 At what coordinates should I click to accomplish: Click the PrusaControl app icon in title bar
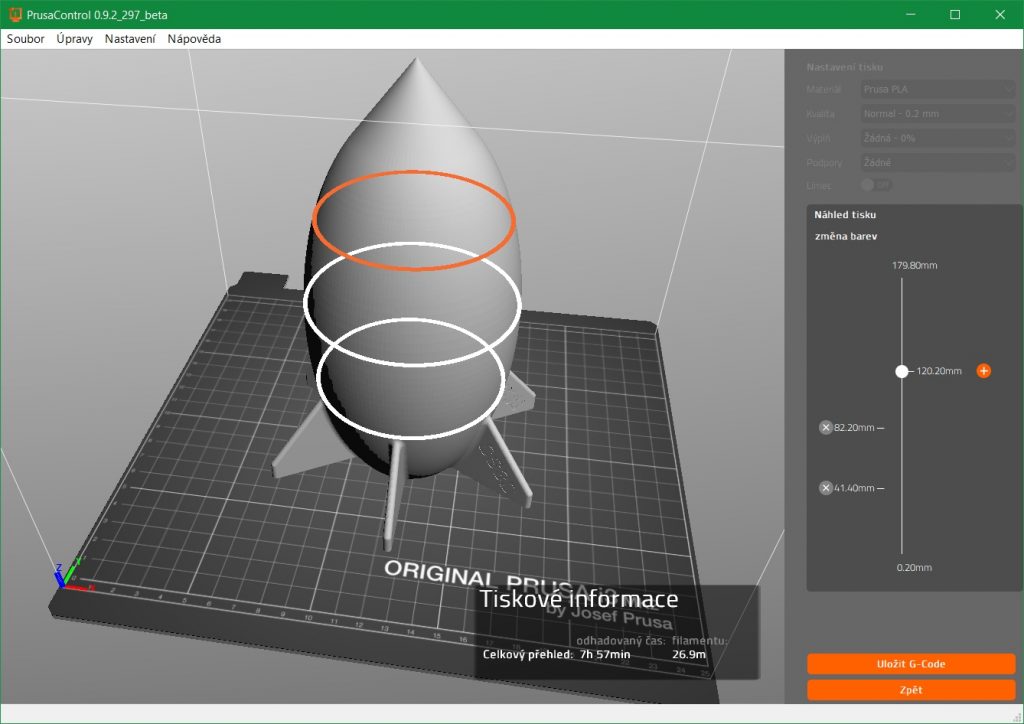click(14, 14)
